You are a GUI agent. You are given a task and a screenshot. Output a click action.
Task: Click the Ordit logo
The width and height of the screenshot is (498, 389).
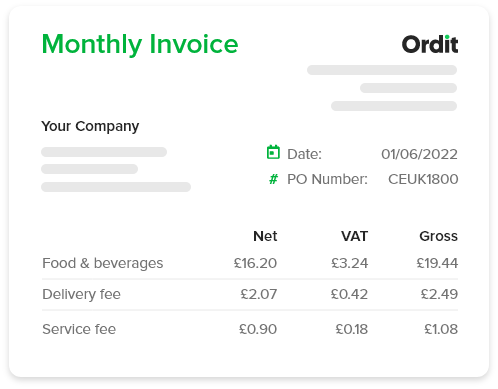[430, 44]
